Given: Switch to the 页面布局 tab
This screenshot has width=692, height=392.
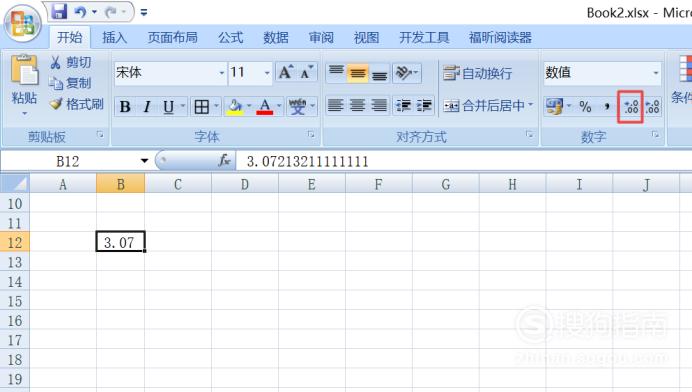Looking at the screenshot, I should coord(173,38).
